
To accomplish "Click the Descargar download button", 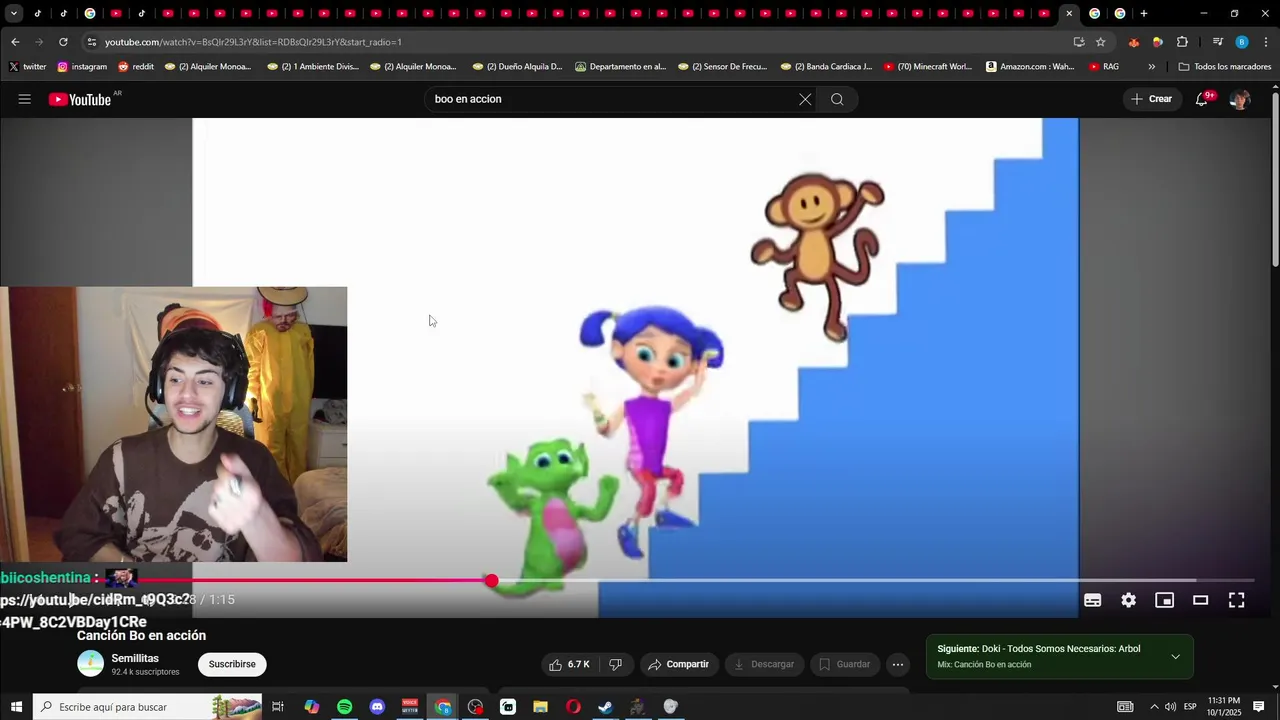I will (x=764, y=664).
